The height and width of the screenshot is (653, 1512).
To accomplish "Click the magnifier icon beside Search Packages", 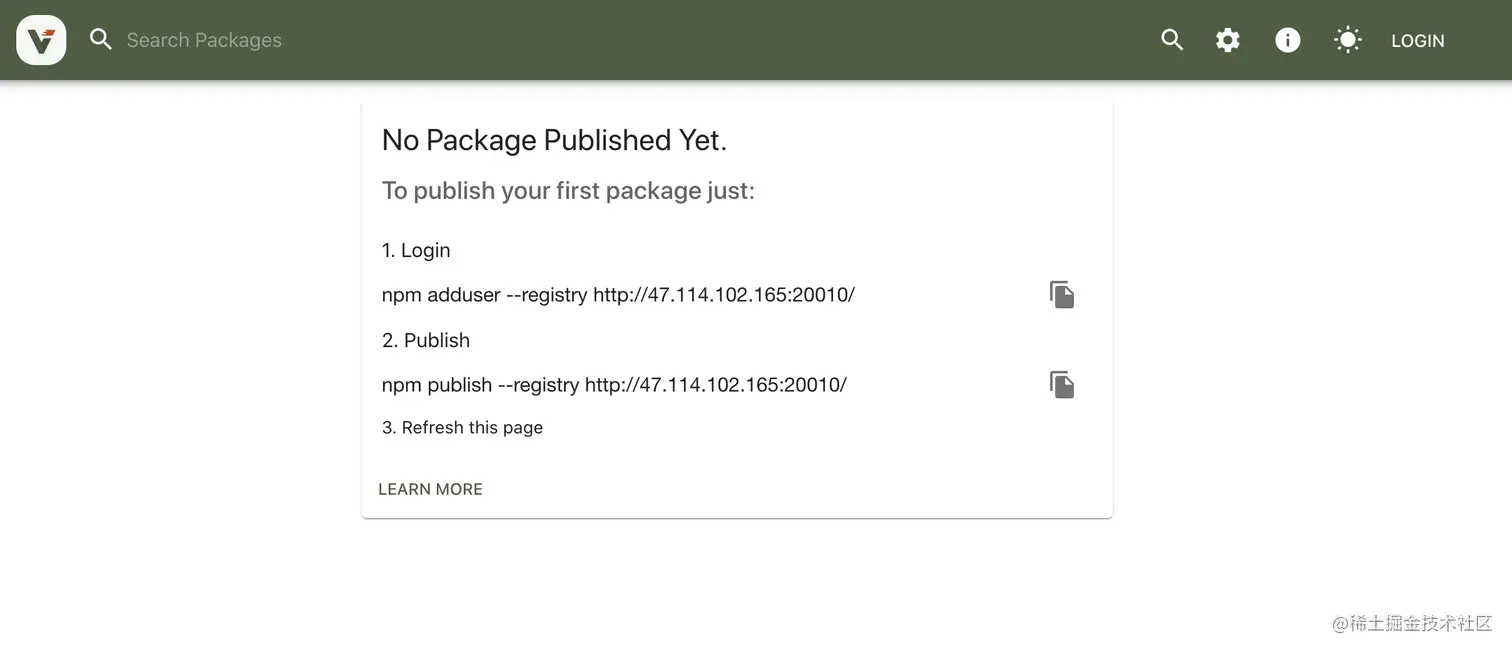I will coord(101,40).
